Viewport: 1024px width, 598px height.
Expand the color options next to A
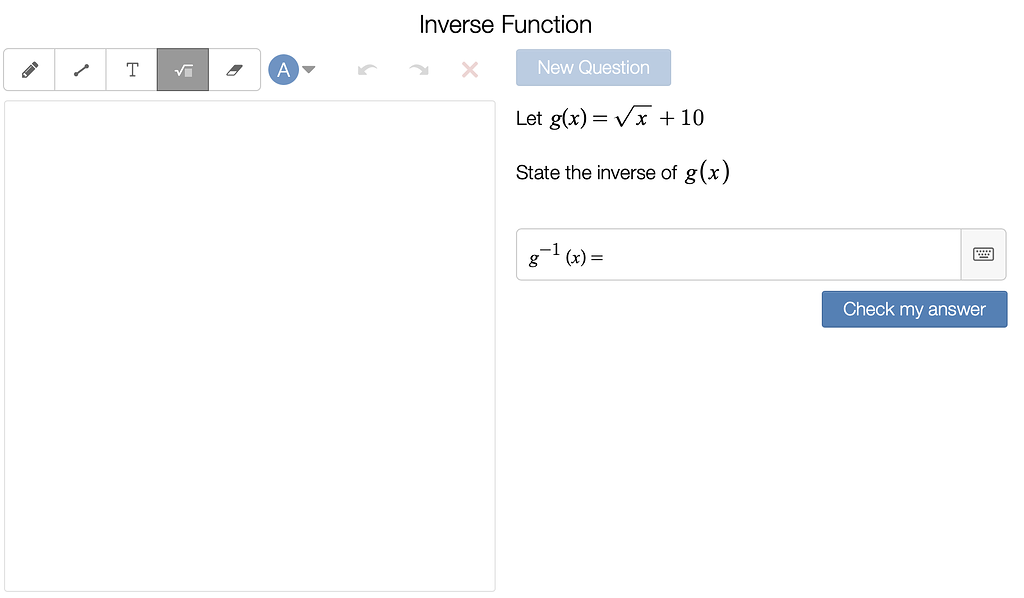click(x=309, y=70)
